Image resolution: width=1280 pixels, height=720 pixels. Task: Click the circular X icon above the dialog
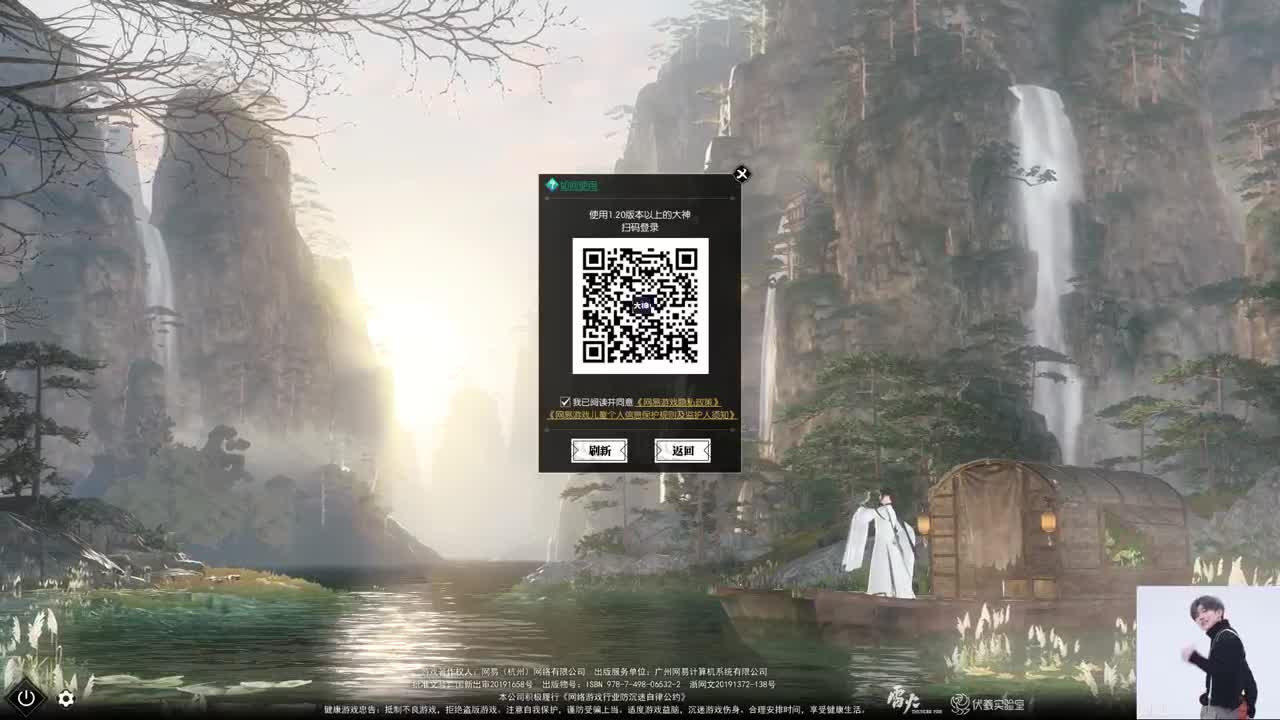tap(742, 173)
